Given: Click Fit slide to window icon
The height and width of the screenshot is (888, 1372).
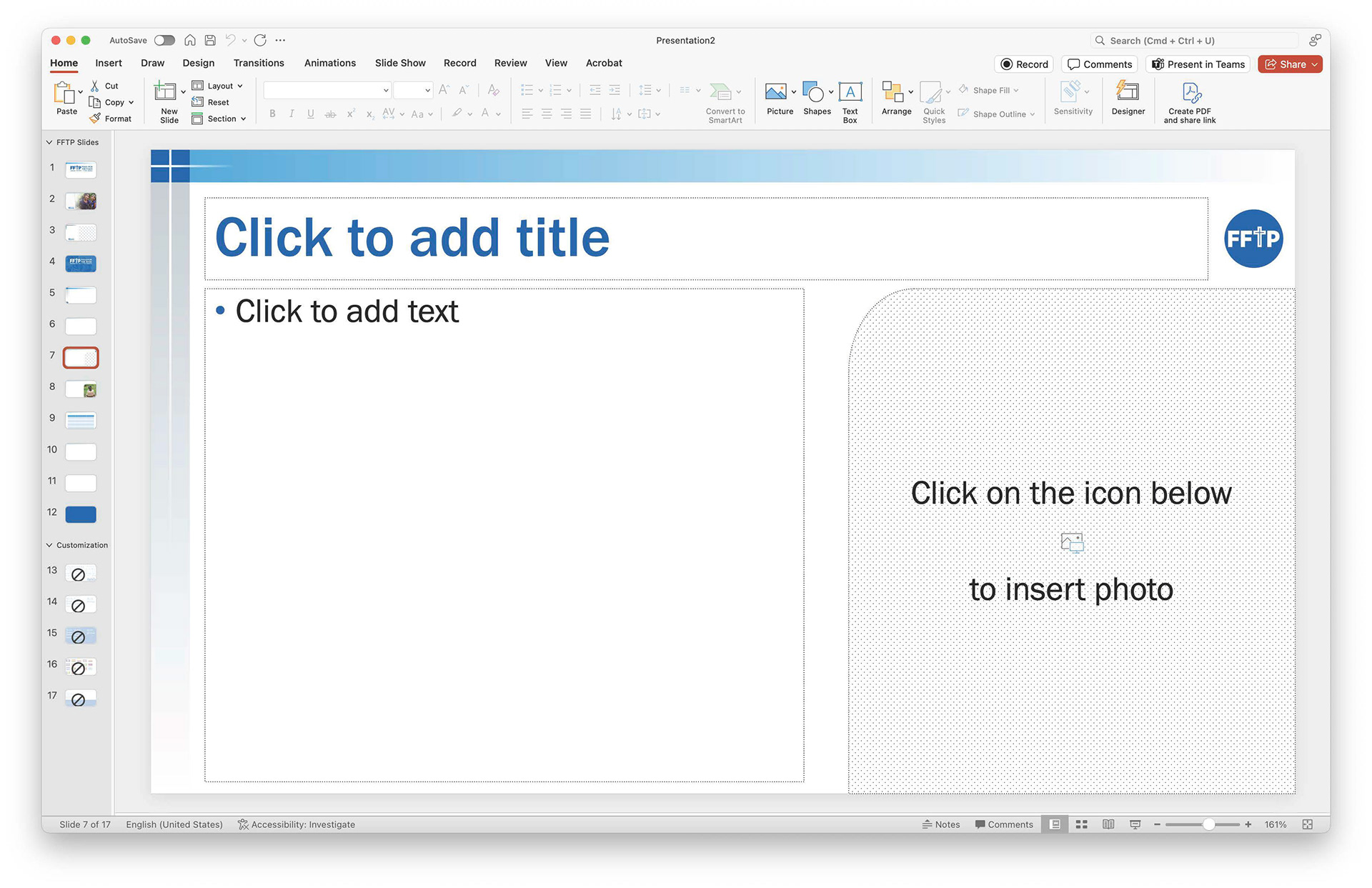Looking at the screenshot, I should point(1307,824).
